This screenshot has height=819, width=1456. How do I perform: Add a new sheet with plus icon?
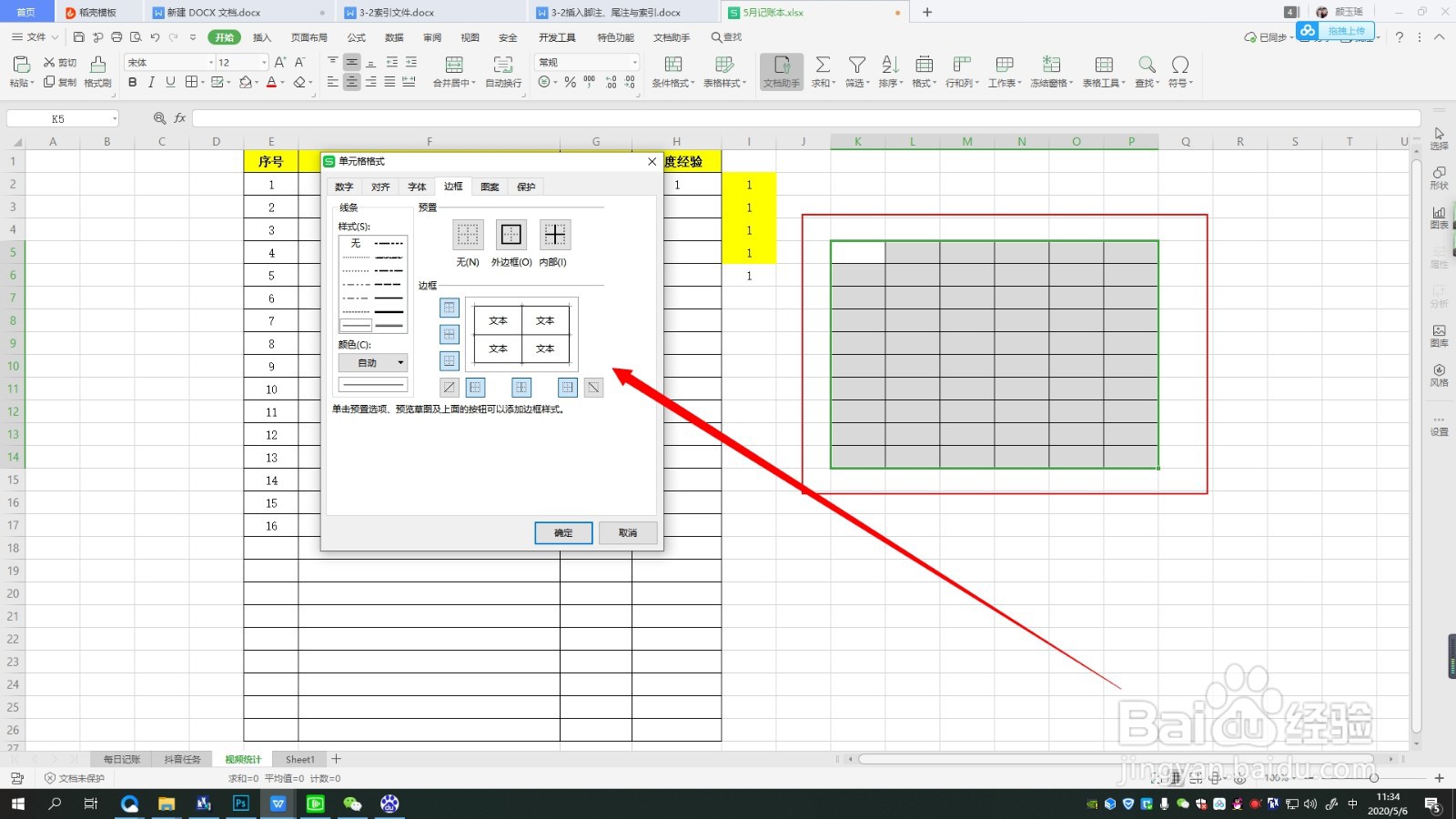pyautogui.click(x=337, y=759)
